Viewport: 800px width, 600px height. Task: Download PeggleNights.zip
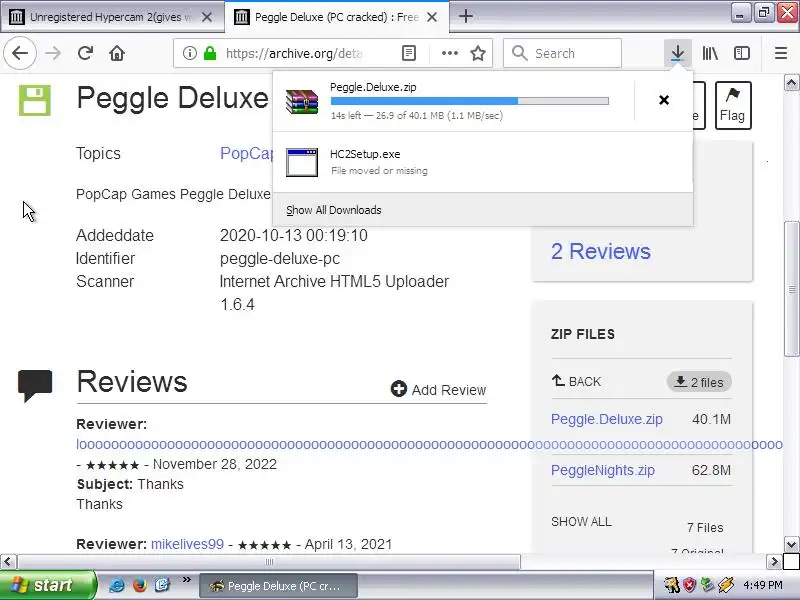click(x=603, y=470)
